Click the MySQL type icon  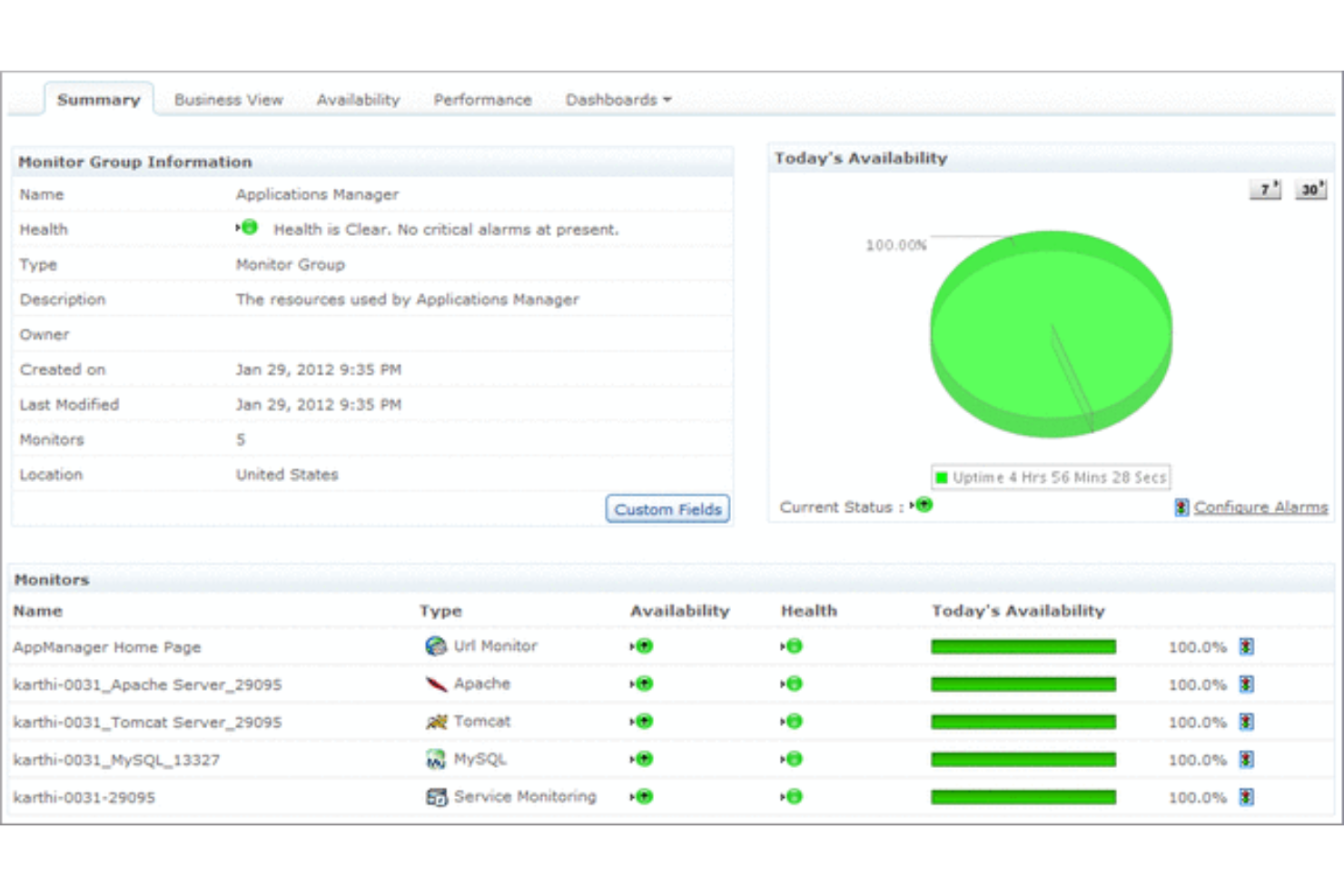[x=436, y=759]
